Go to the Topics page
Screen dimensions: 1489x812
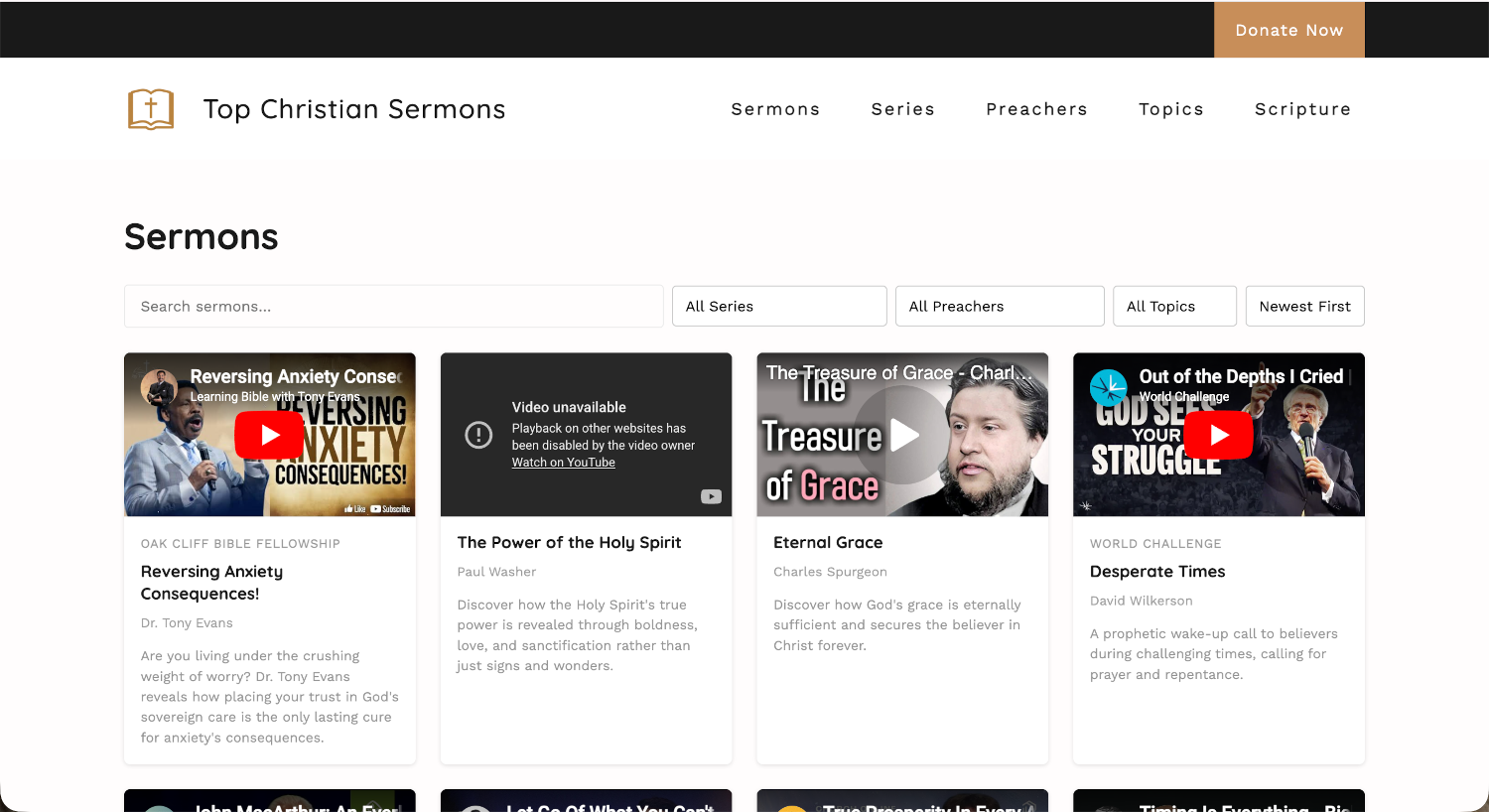click(x=1170, y=109)
